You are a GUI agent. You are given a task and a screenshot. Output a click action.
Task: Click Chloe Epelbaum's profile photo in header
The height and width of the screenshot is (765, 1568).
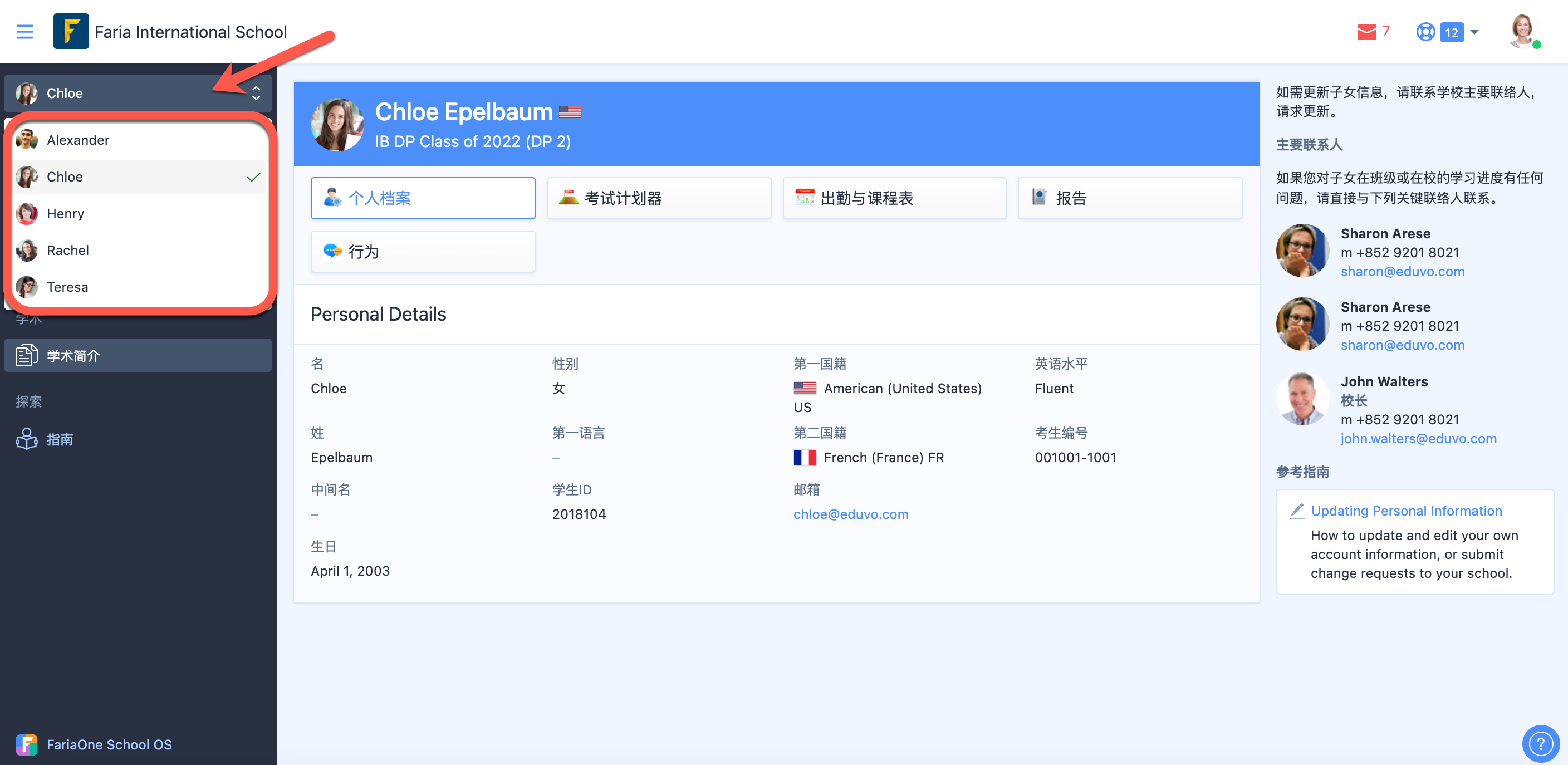(x=337, y=124)
